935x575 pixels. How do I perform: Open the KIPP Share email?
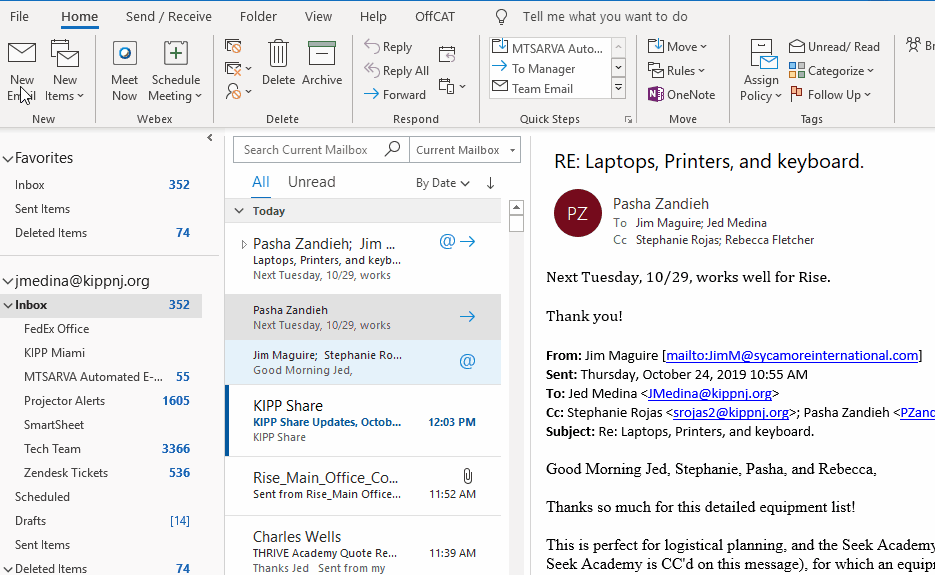pos(363,421)
